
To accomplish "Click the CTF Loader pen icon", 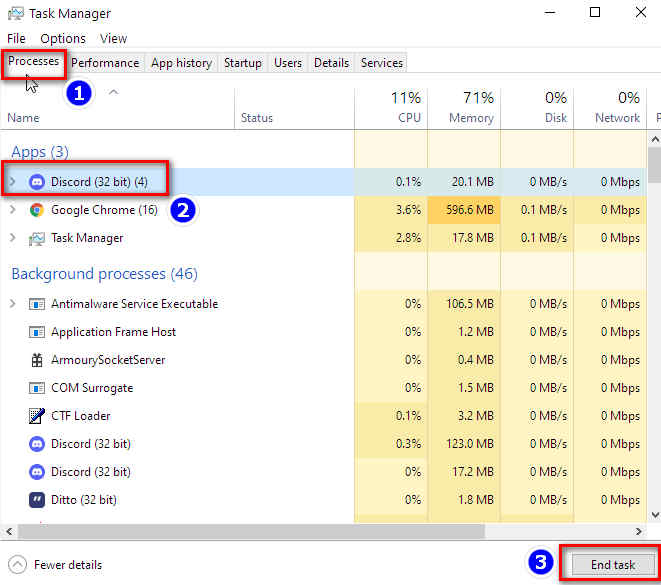I will pos(37,416).
